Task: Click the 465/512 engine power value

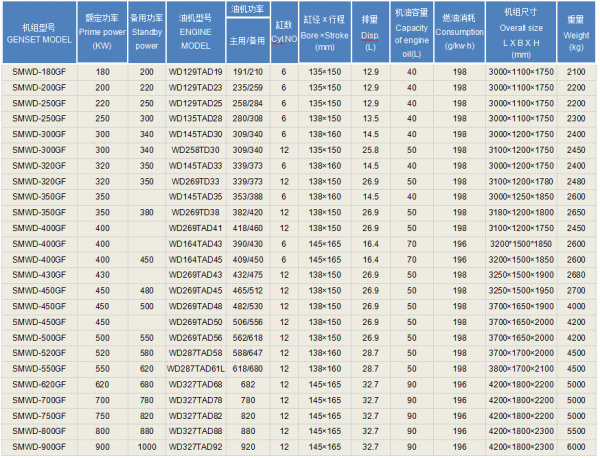Action: pyautogui.click(x=248, y=291)
